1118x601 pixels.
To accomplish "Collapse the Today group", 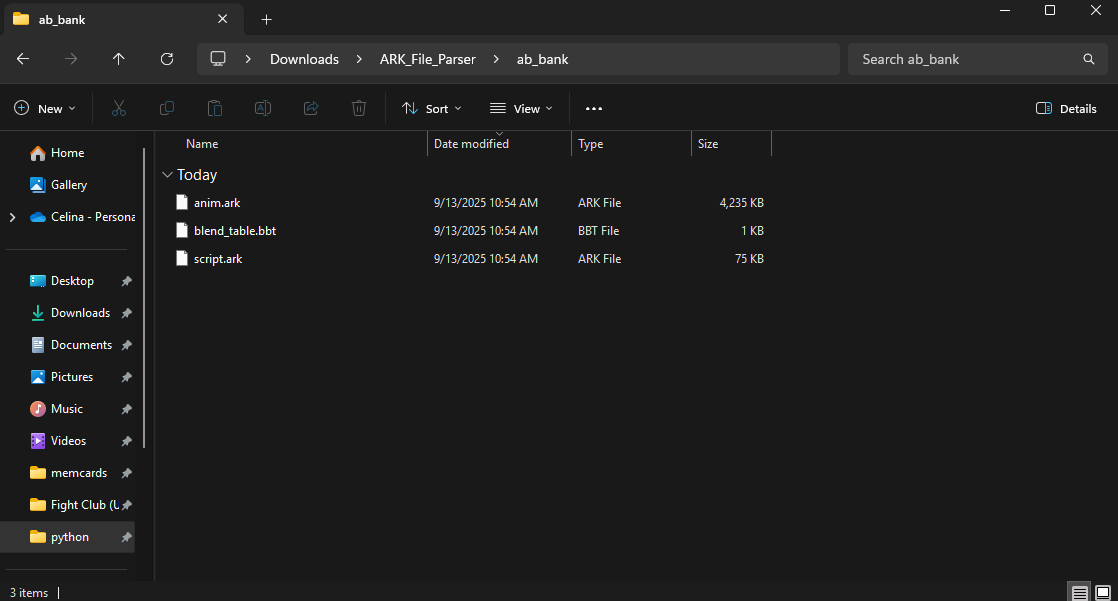I will click(167, 175).
